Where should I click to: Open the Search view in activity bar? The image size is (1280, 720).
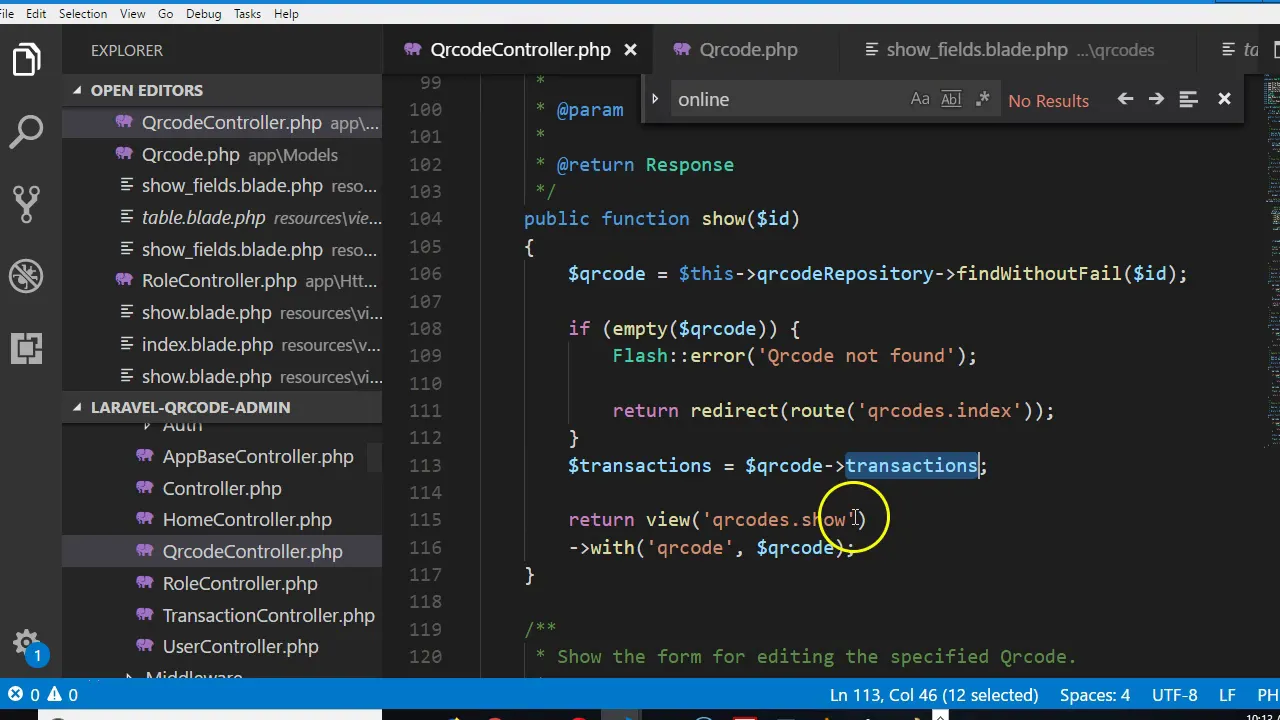point(27,131)
